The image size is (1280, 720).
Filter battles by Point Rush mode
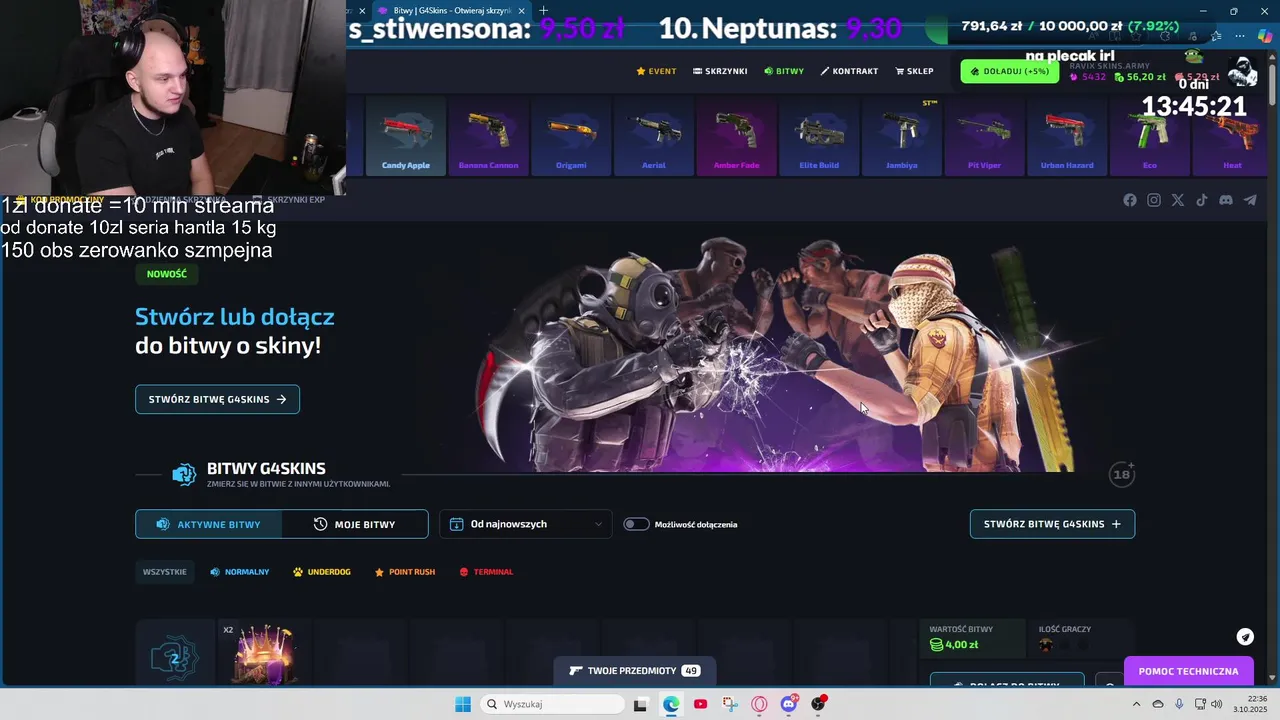(405, 572)
